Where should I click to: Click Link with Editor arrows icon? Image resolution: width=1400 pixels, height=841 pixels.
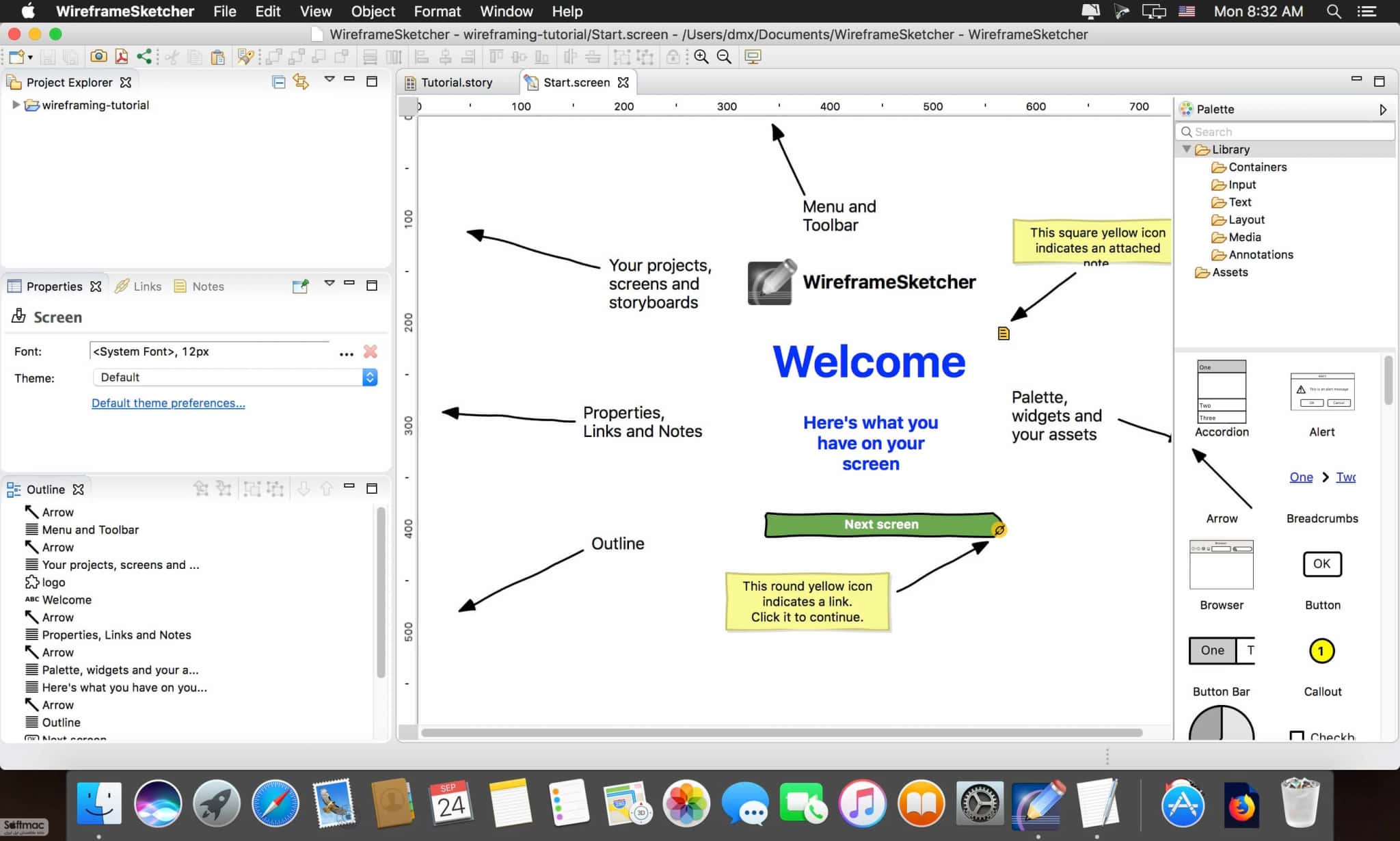point(301,81)
